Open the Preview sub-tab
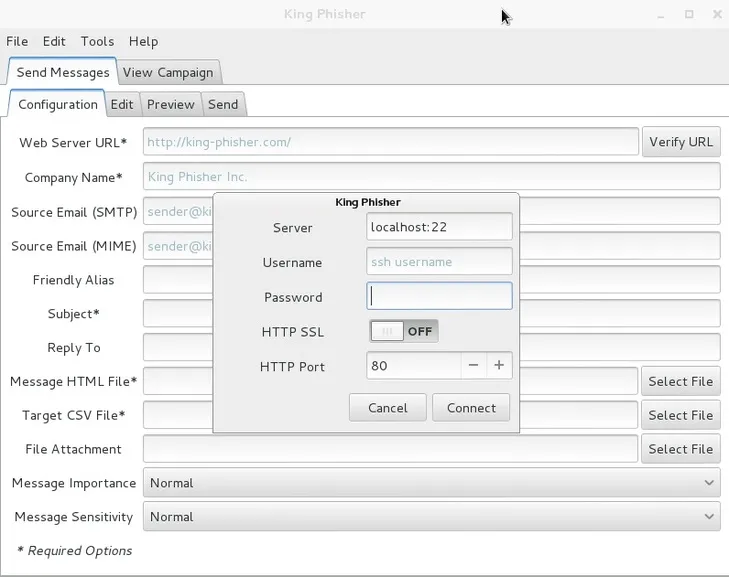 point(171,104)
